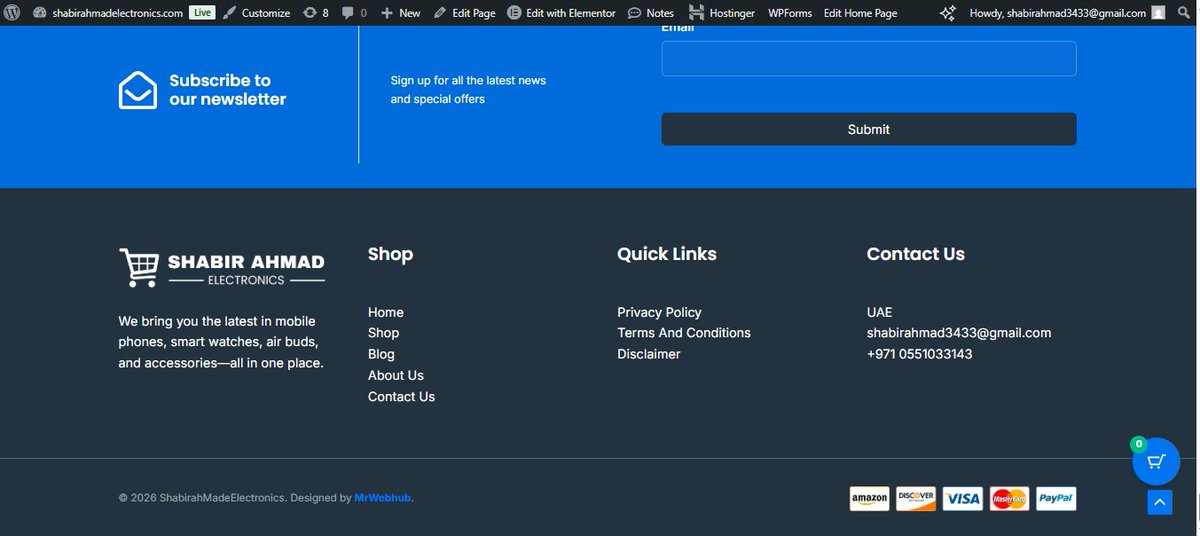Screen dimensions: 1200x536
Task: Click the MasterCard payment icon
Action: [1009, 498]
